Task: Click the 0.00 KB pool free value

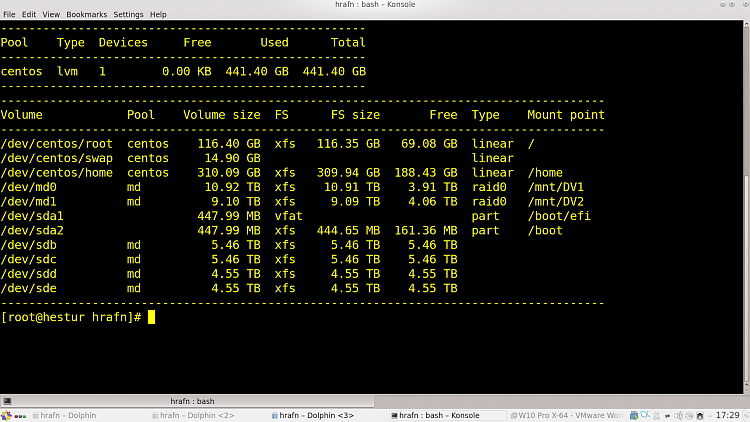Action: [187, 72]
